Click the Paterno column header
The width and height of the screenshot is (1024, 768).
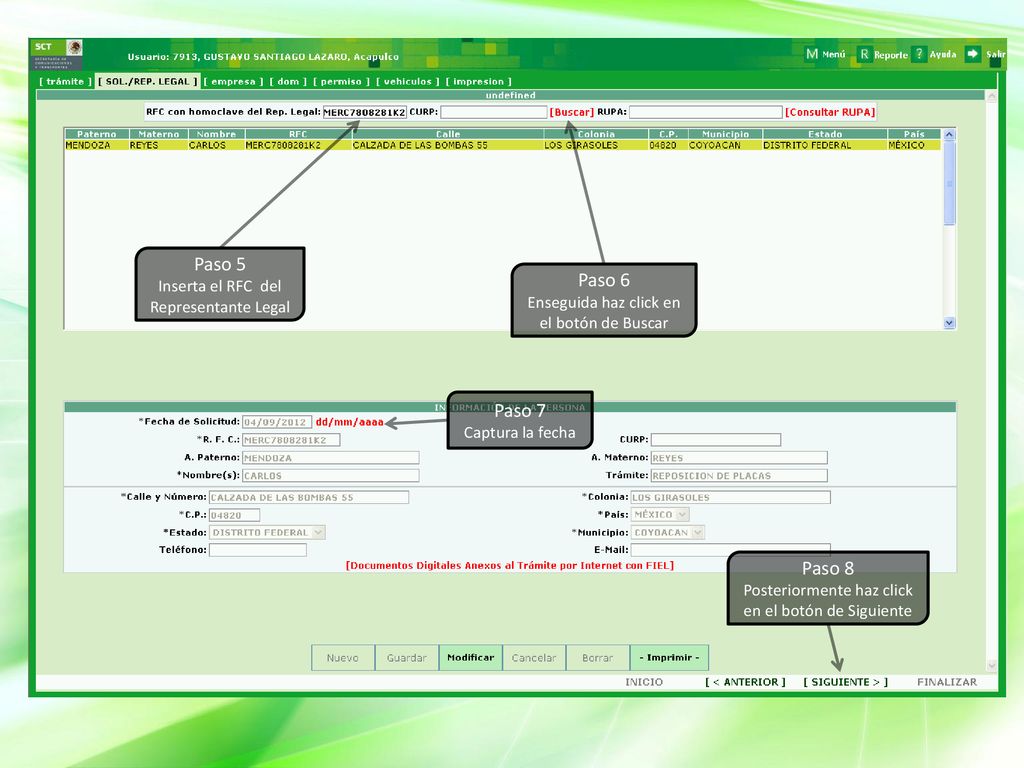(97, 134)
